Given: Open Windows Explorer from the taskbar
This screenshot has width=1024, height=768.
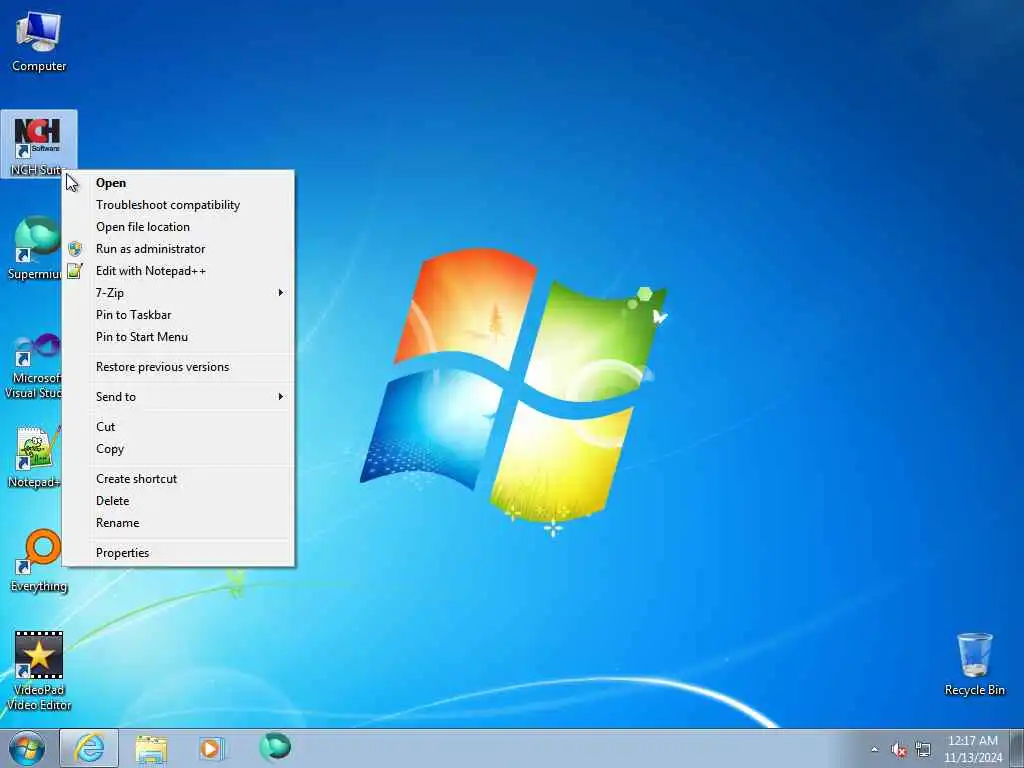Looking at the screenshot, I should [x=151, y=748].
